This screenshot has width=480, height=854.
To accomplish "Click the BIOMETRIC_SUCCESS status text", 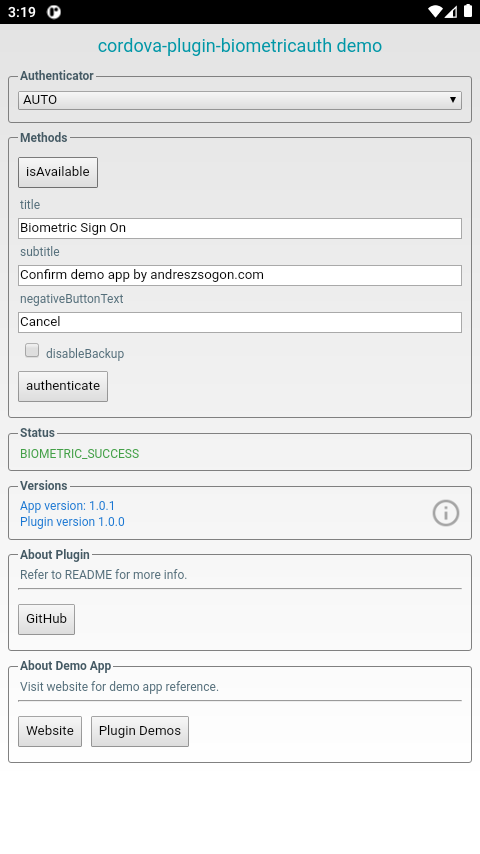I will tap(80, 454).
